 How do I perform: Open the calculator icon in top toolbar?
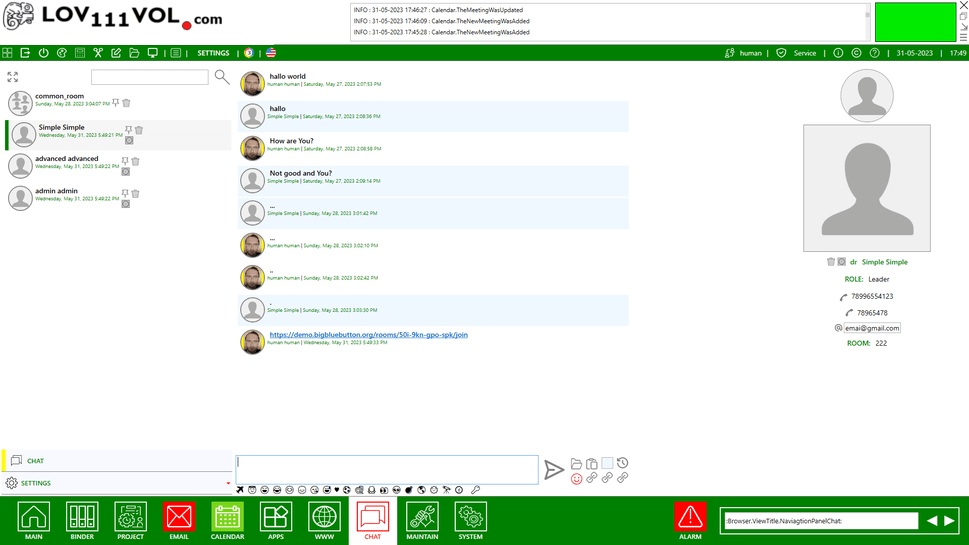(80, 53)
